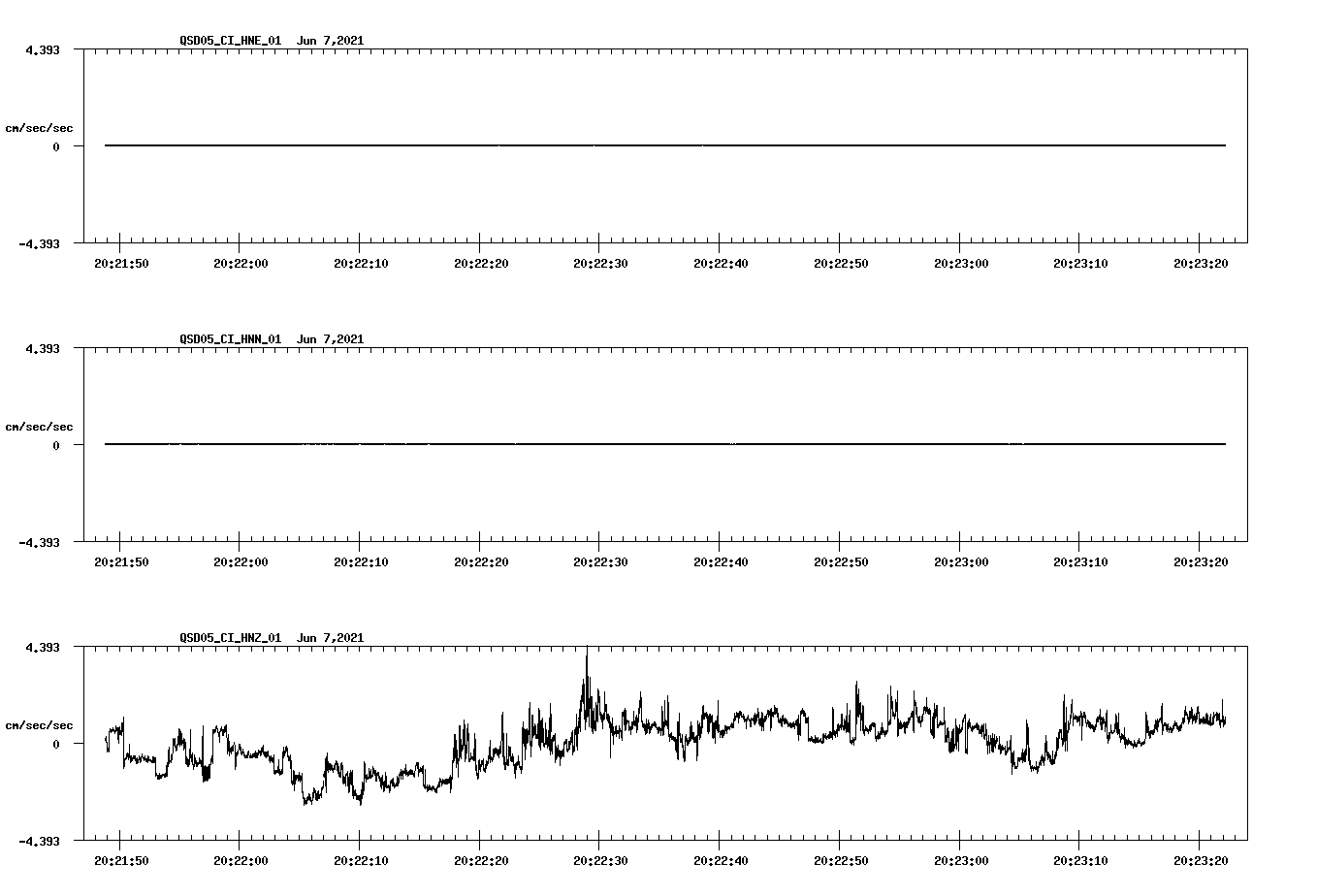Click 20:23:20 time label under HNE plot
Viewport: 1317px width, 896px height.
1201,263
